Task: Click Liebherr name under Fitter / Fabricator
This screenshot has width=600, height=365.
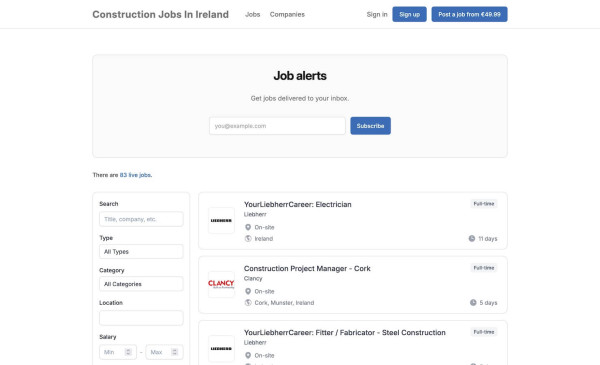Action: click(x=255, y=342)
